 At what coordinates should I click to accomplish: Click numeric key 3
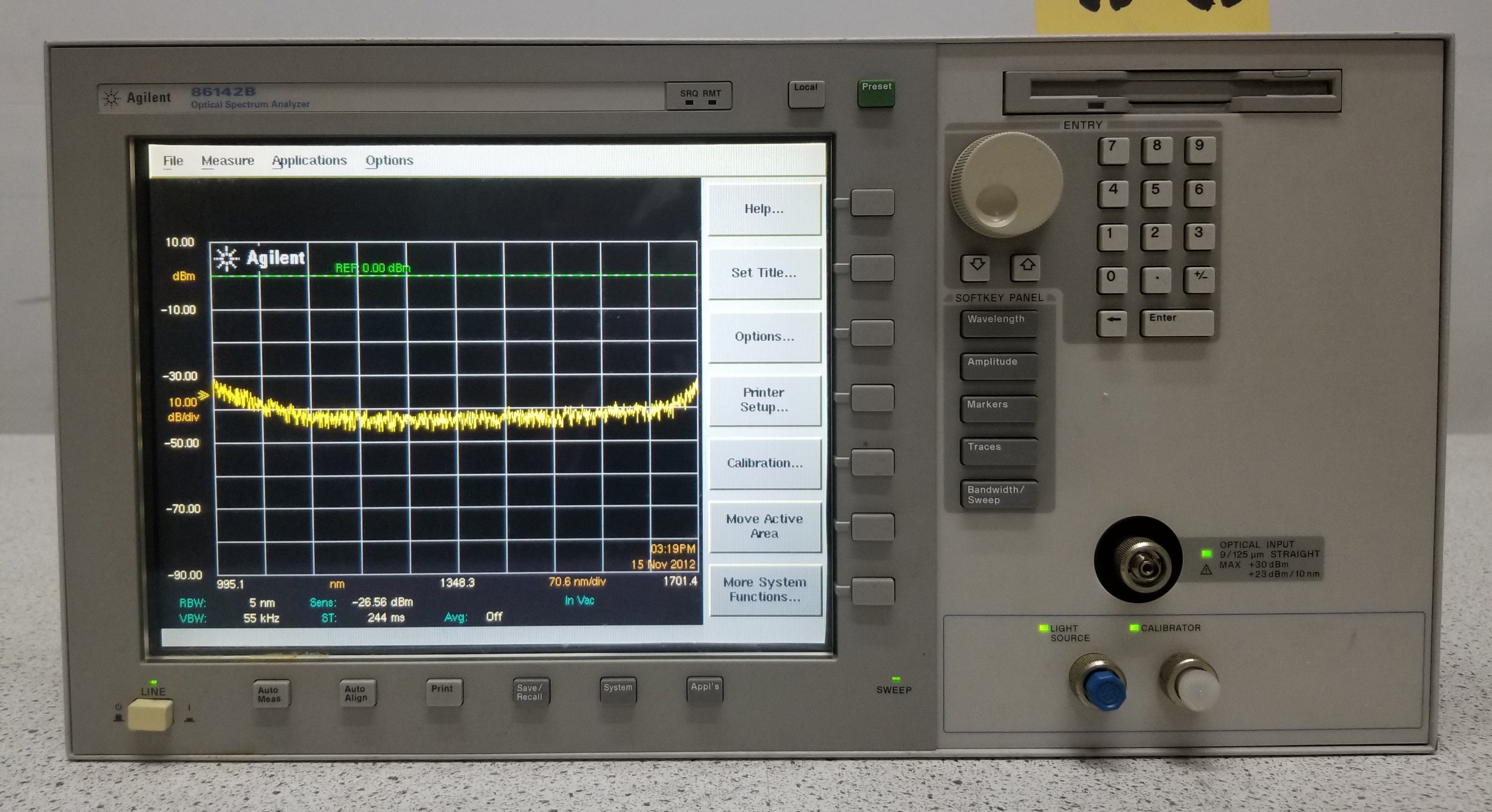click(x=1199, y=238)
